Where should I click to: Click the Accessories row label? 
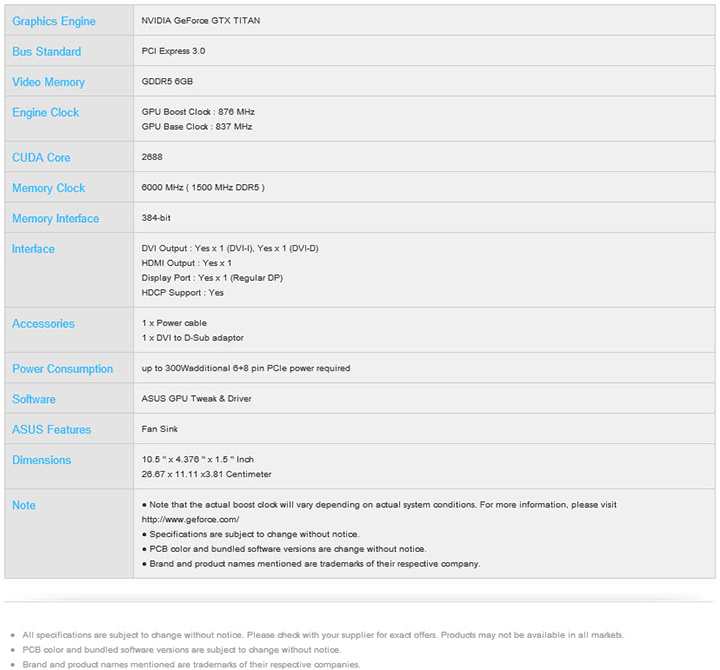pos(43,324)
